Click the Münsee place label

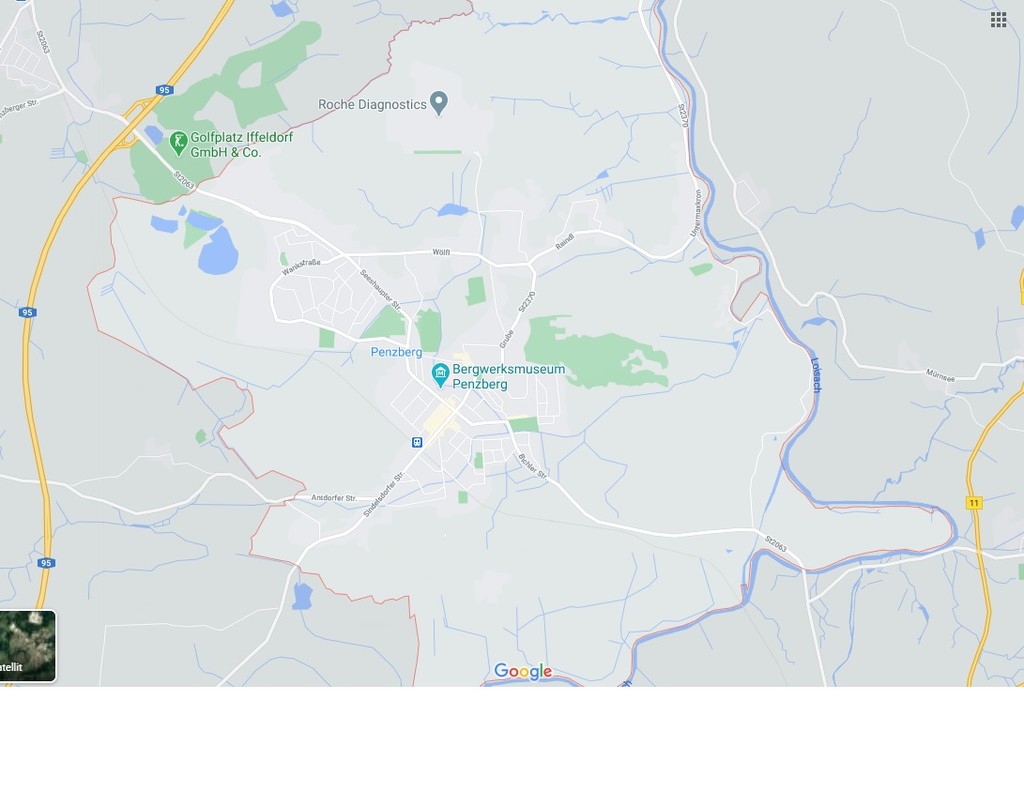[x=940, y=376]
